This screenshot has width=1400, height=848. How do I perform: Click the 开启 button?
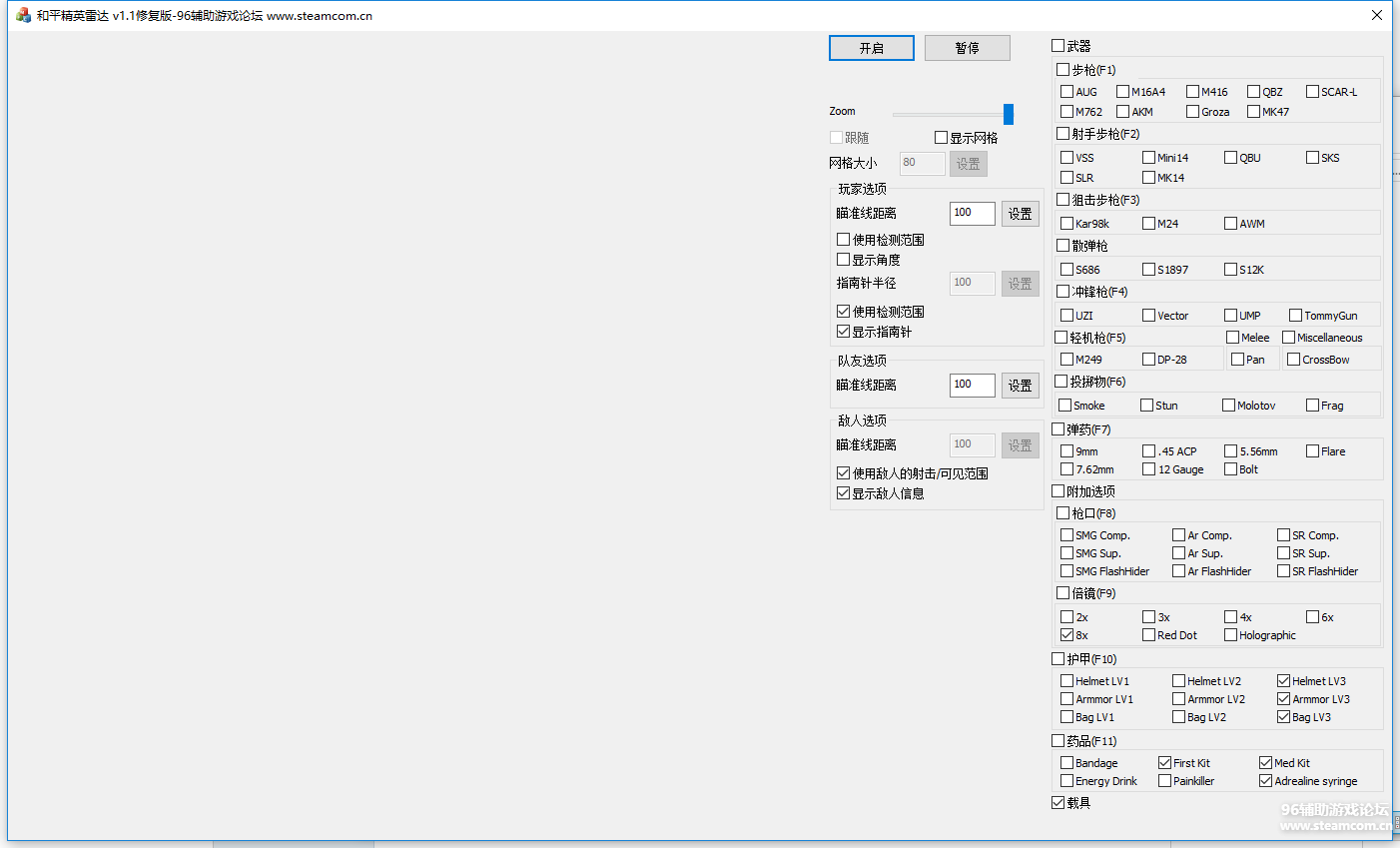tap(871, 48)
